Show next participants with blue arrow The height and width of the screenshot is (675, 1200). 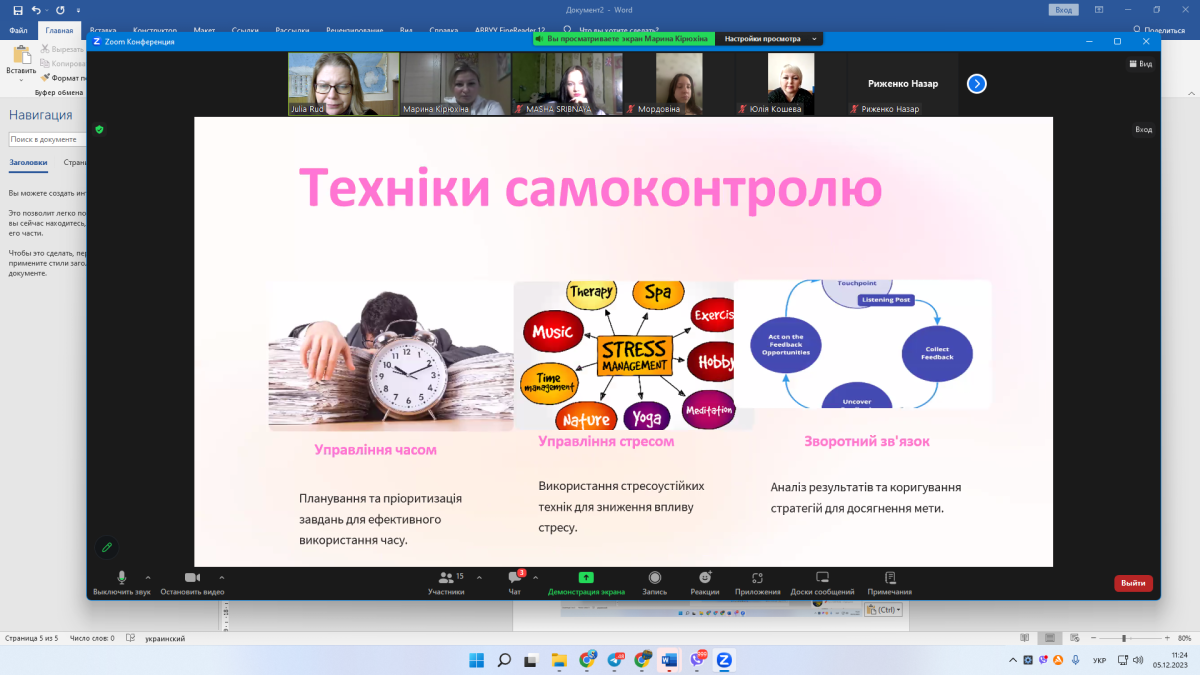tap(977, 84)
